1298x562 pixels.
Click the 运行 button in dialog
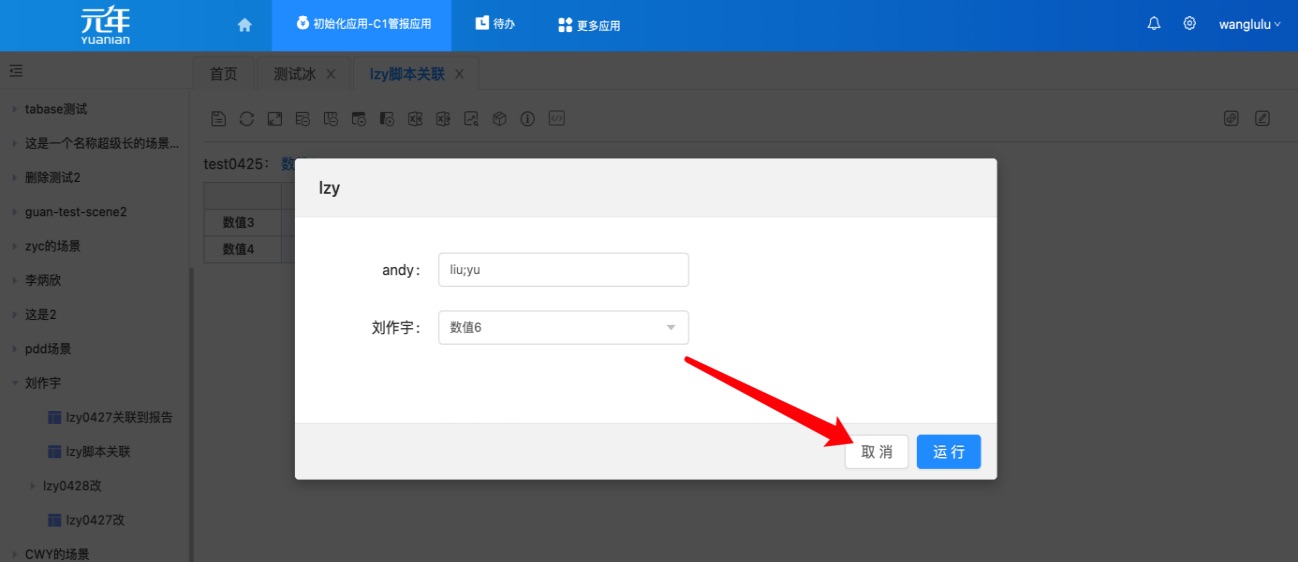[x=948, y=452]
